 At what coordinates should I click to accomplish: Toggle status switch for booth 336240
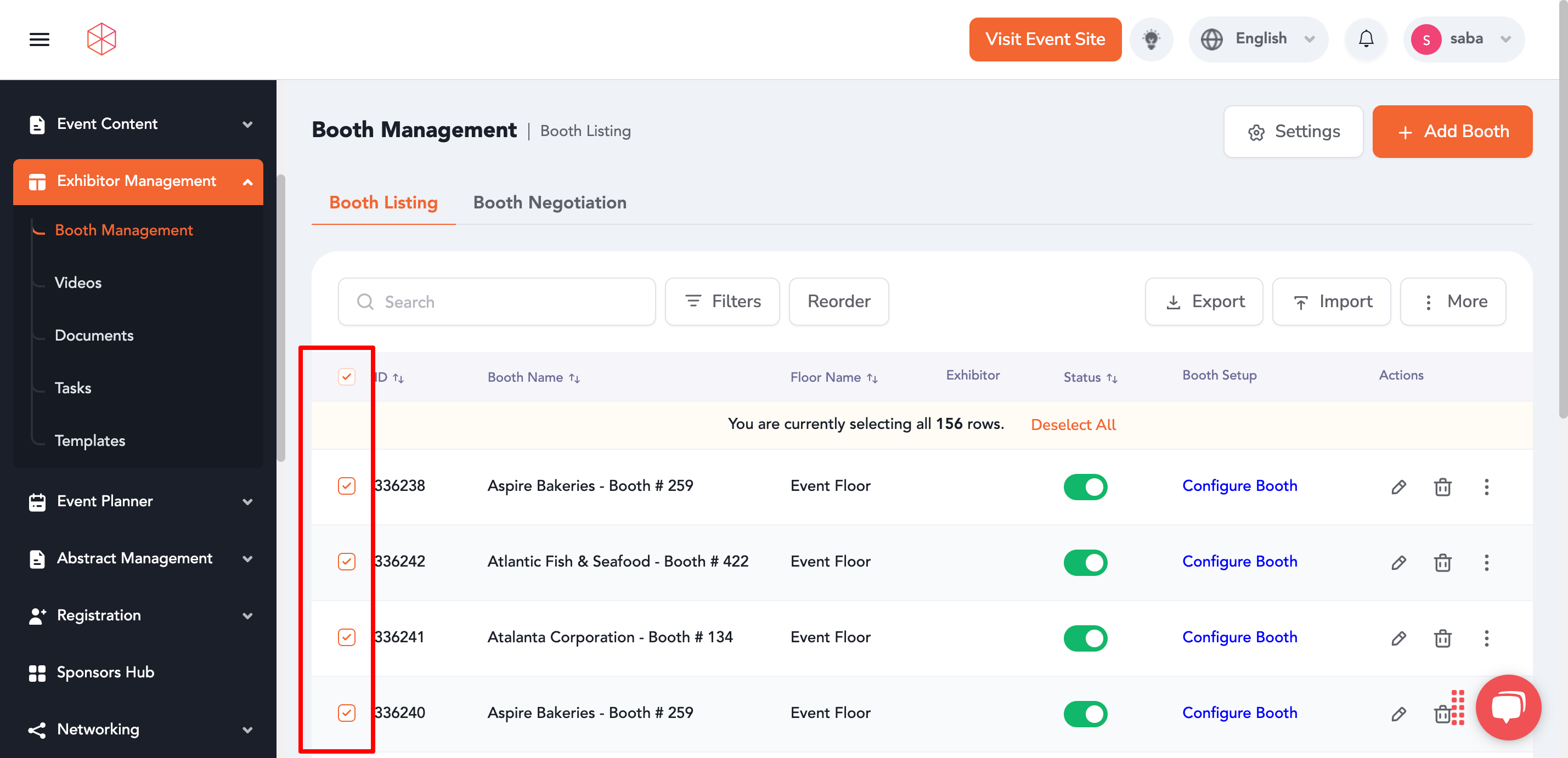(1085, 714)
